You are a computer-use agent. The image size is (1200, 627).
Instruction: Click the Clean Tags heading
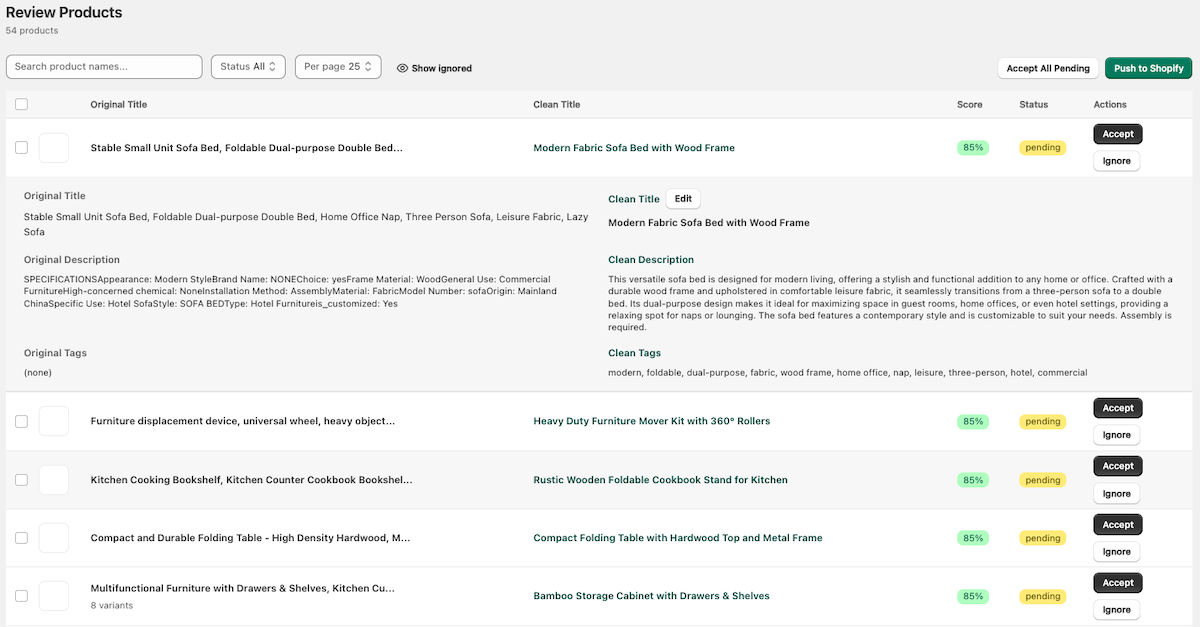pos(634,353)
